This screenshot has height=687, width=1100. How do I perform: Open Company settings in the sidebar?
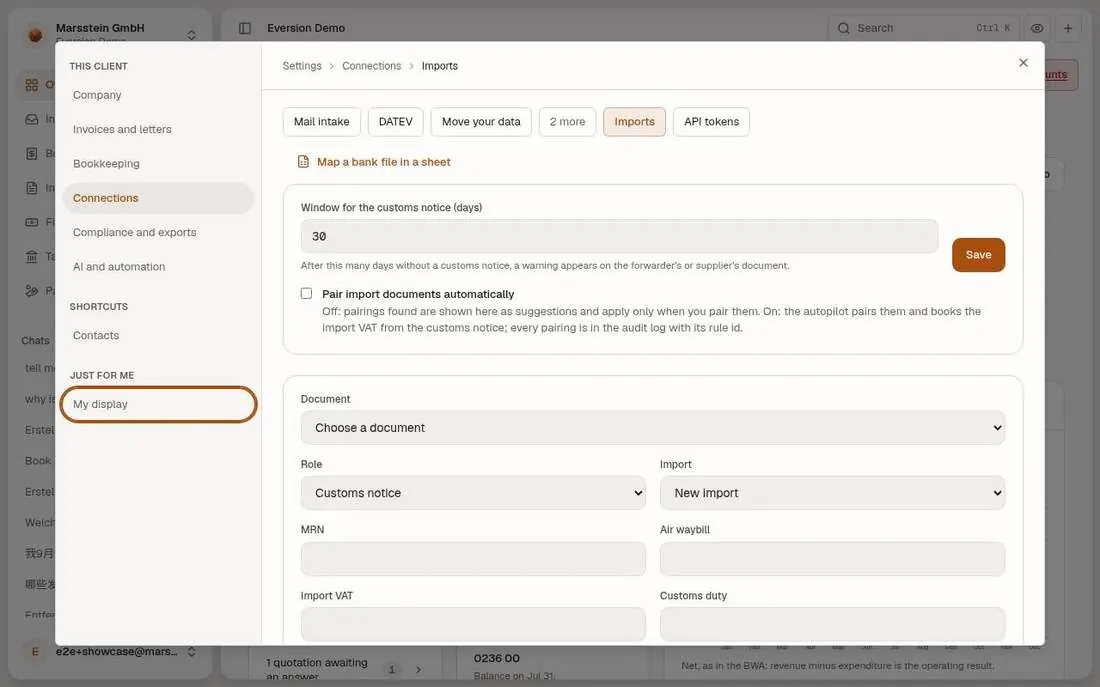pyautogui.click(x=158, y=95)
